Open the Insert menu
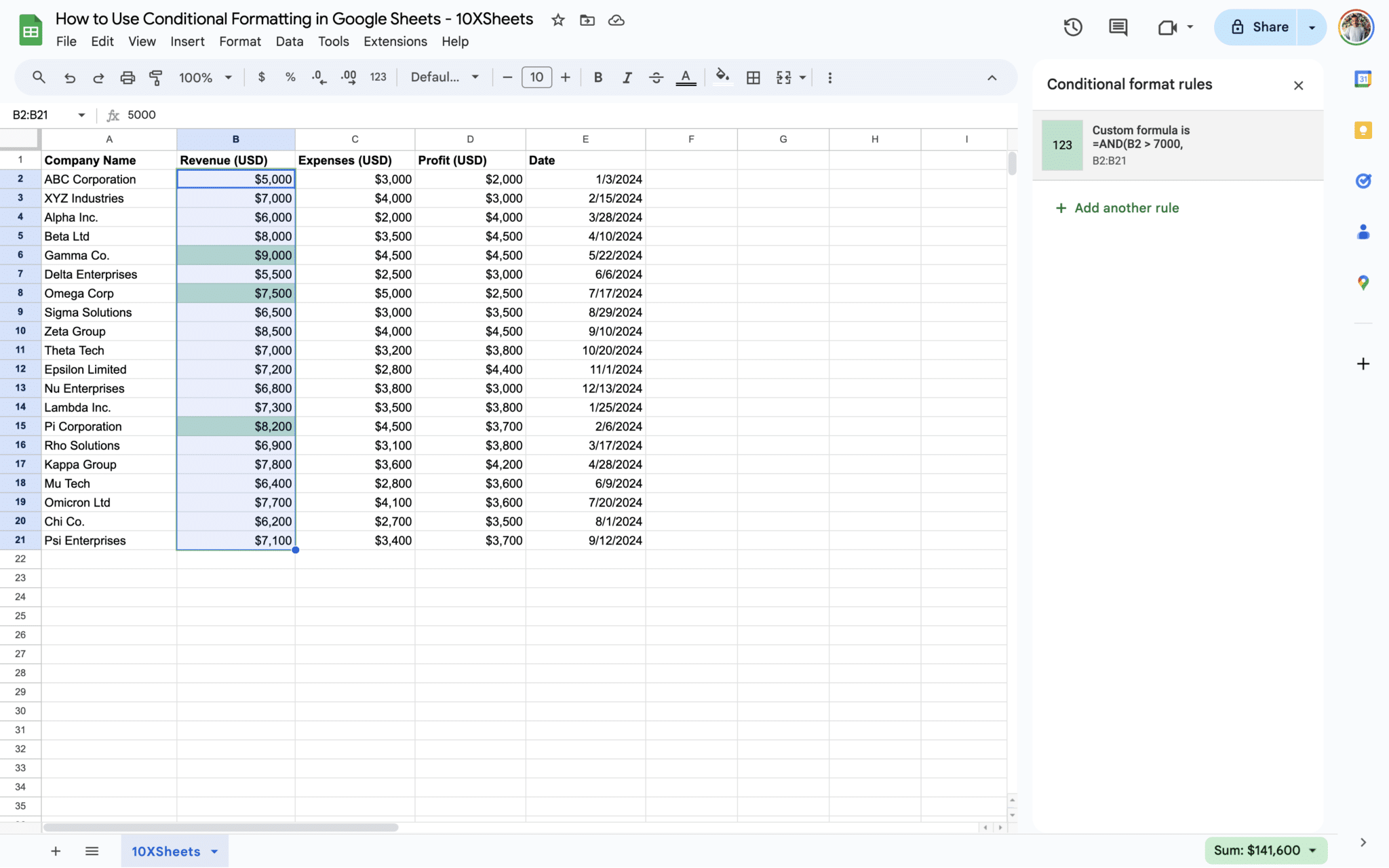 pos(187,41)
